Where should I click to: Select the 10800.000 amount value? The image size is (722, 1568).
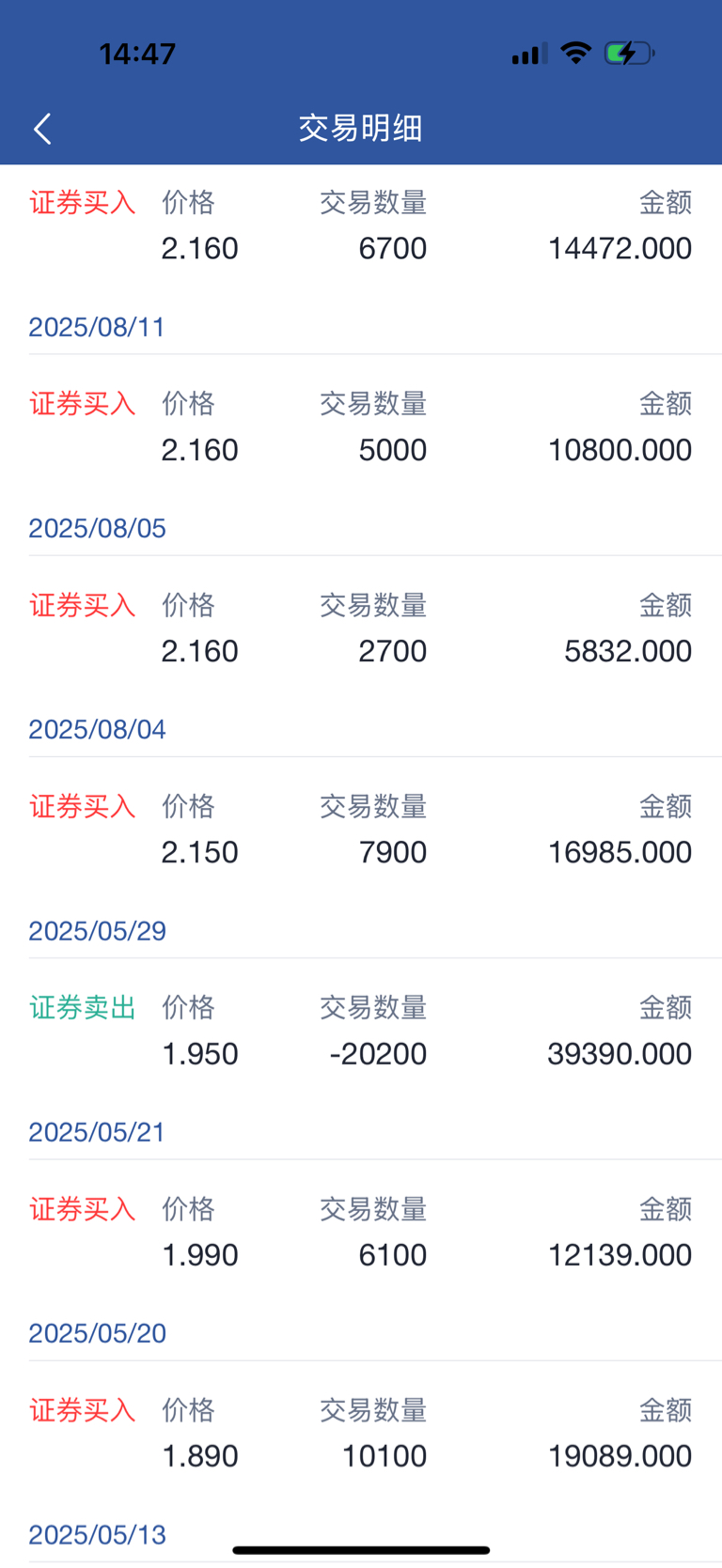620,450
